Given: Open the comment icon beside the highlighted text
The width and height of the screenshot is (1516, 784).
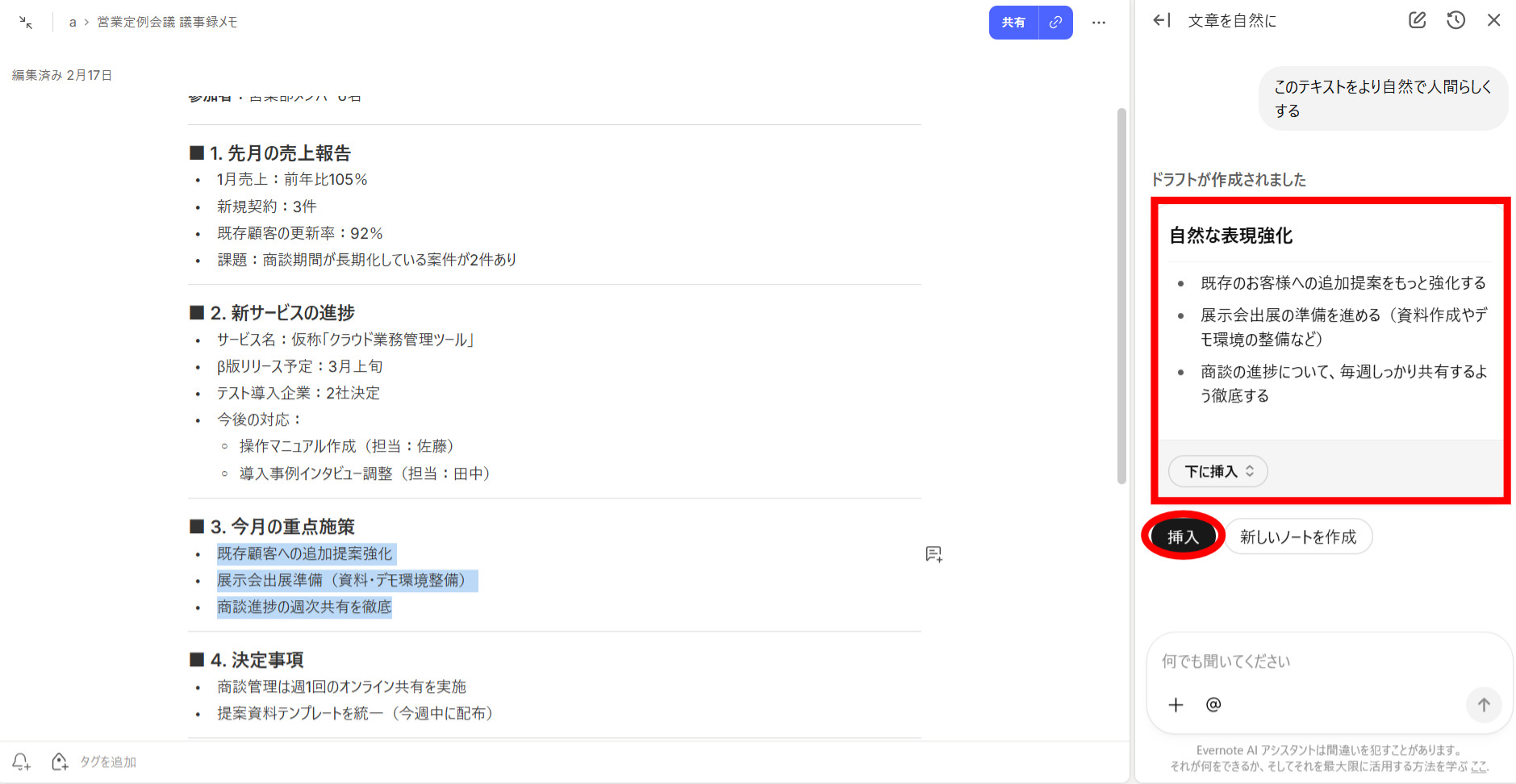Looking at the screenshot, I should pyautogui.click(x=933, y=554).
